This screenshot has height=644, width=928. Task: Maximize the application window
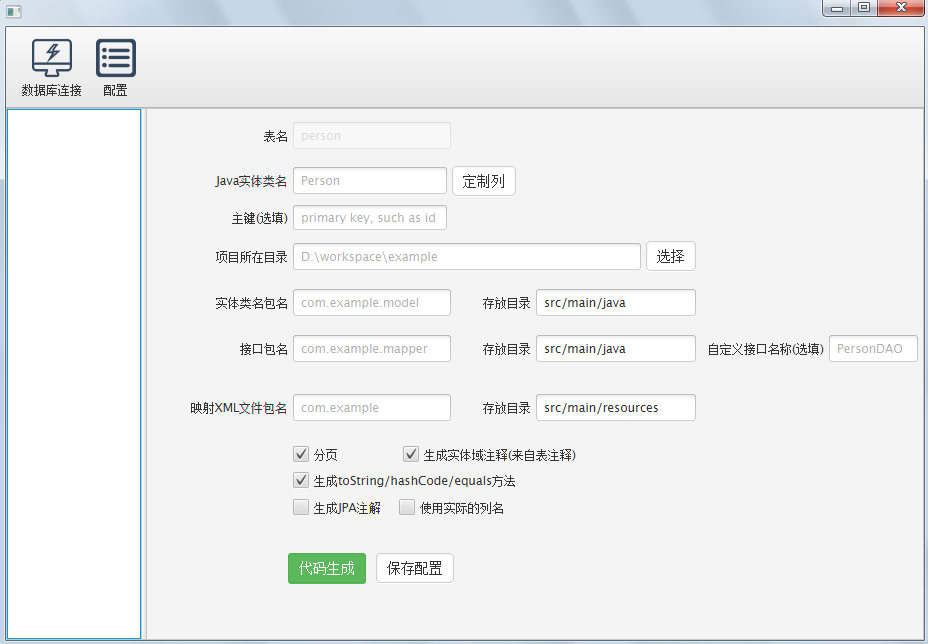tap(864, 8)
